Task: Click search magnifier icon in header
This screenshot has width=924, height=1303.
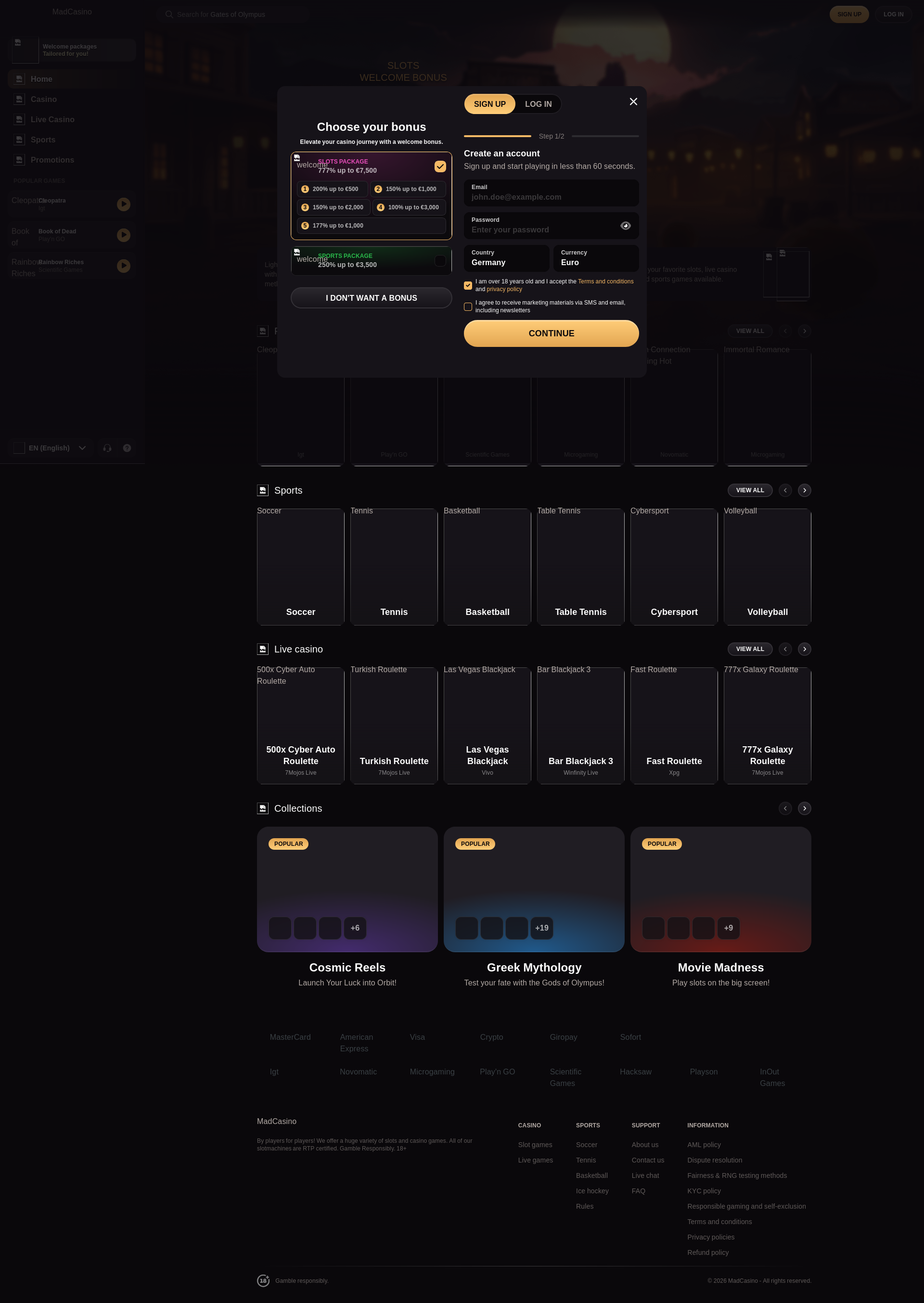Action: pyautogui.click(x=169, y=14)
